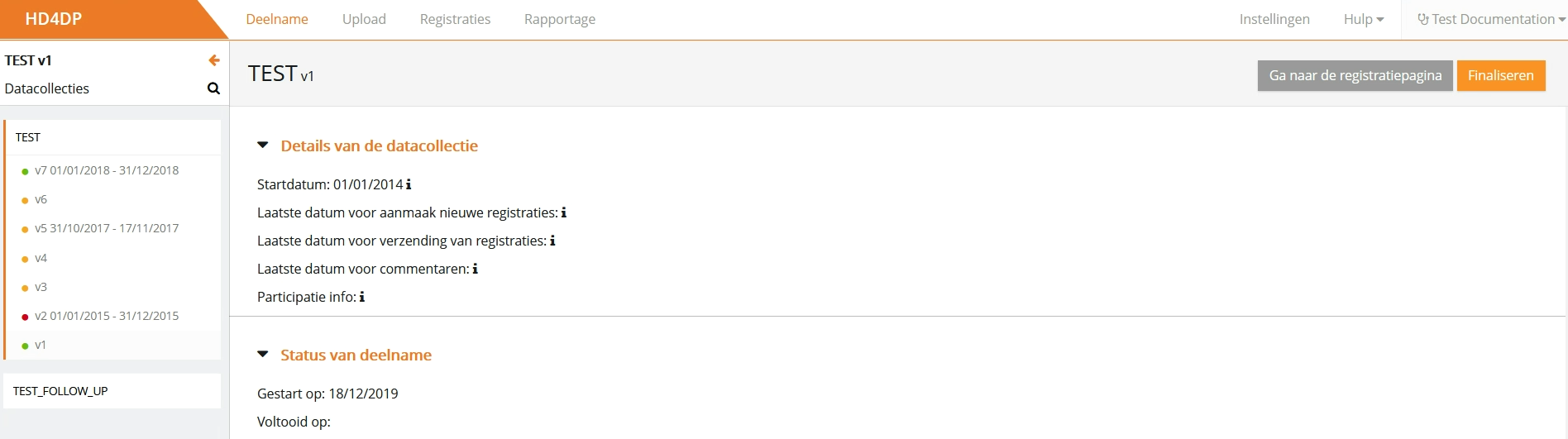Select version v7 01/01/2018 - 31/12/2018
Screen dimensions: 1568x439
click(107, 170)
